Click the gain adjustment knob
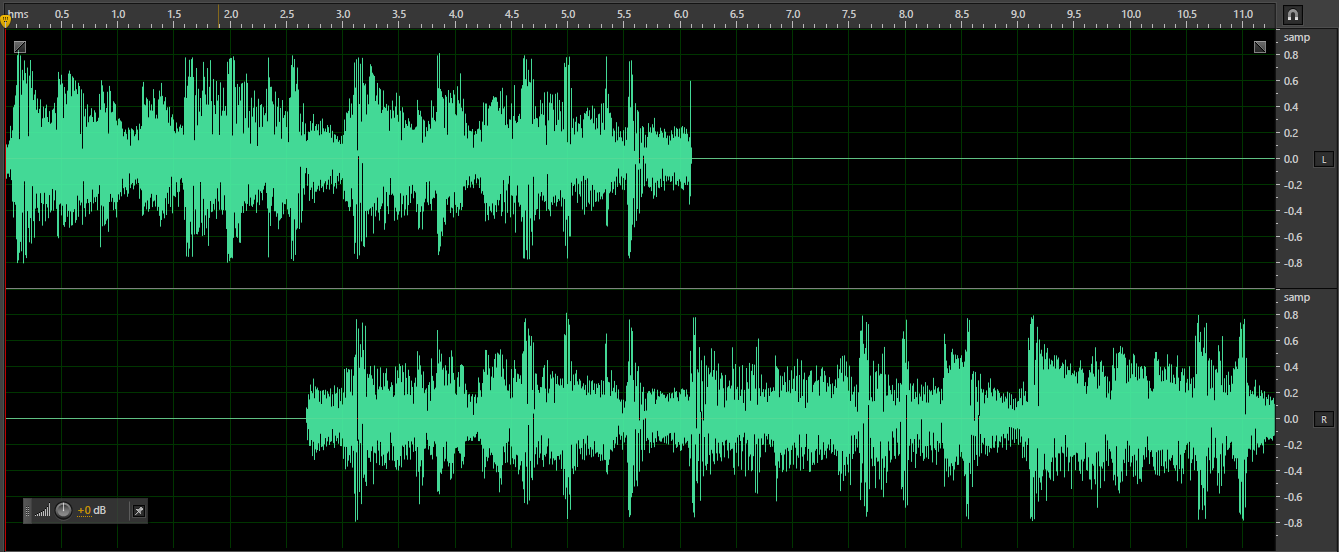The image size is (1339, 552). point(64,511)
